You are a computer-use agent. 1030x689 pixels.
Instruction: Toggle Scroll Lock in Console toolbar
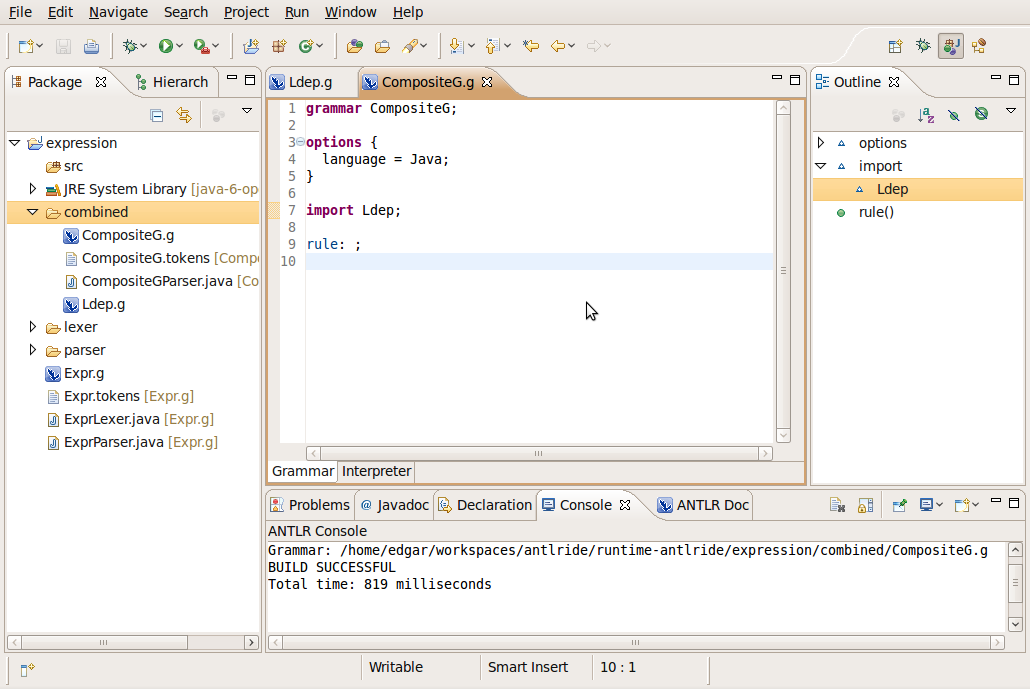865,505
